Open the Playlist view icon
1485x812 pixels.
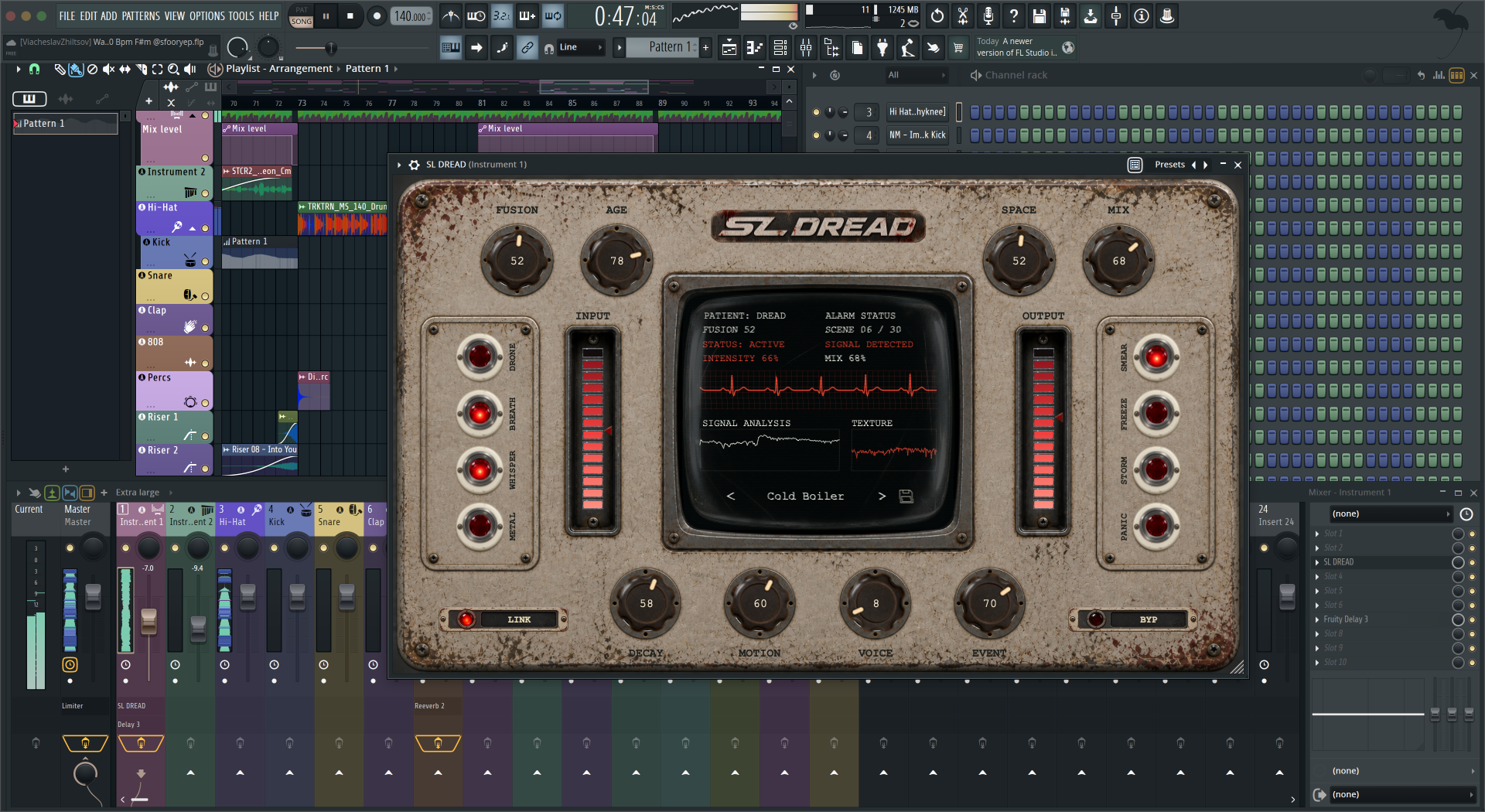coord(729,48)
